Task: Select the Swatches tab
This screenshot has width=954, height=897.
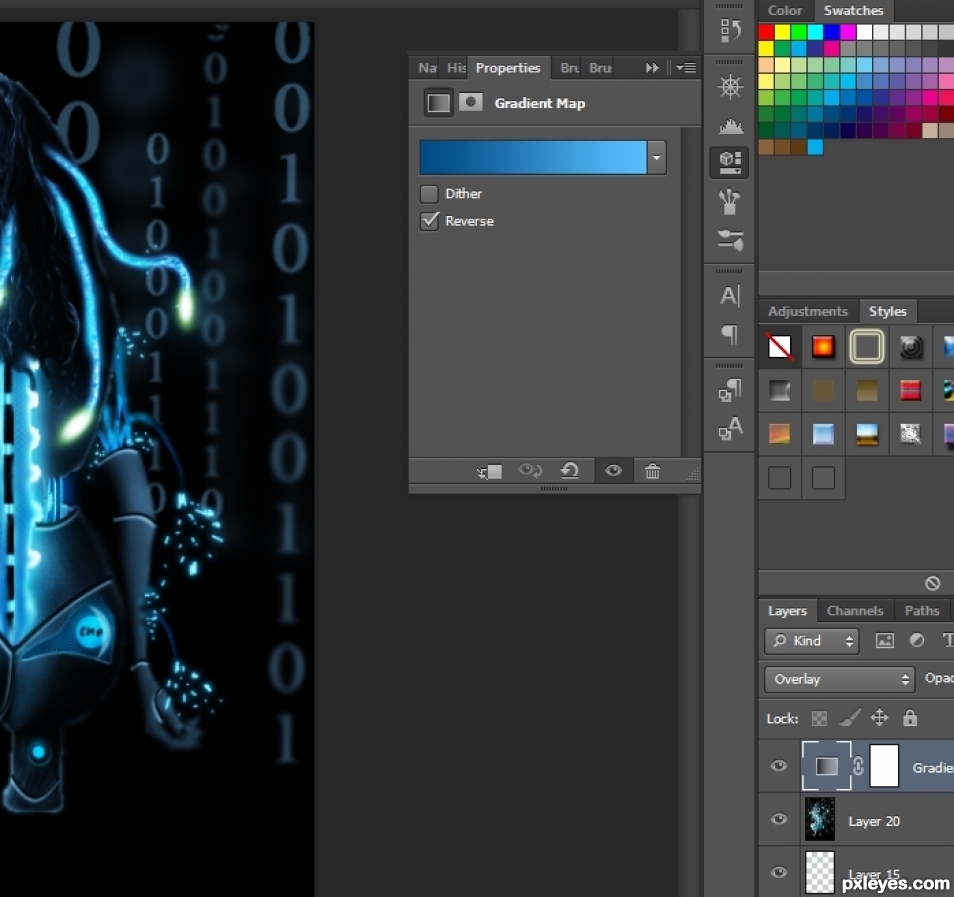Action: click(853, 10)
